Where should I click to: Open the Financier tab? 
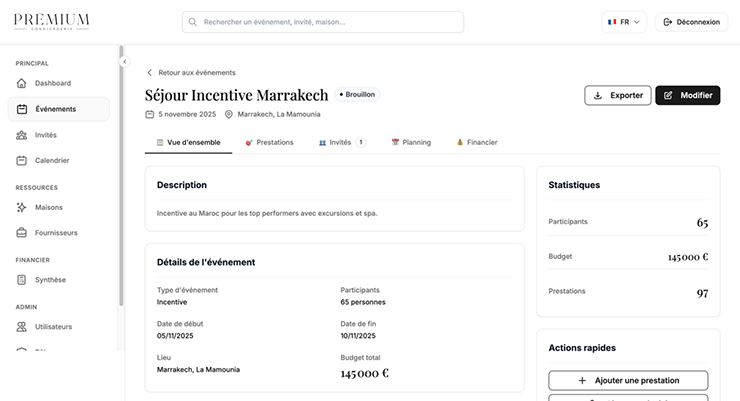[477, 142]
